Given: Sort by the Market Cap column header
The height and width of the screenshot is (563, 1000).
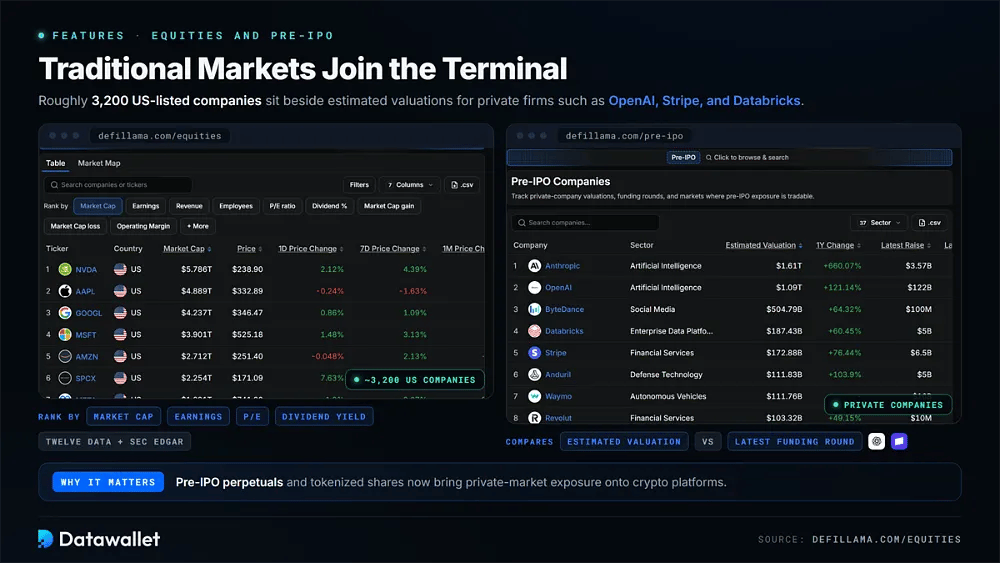Looking at the screenshot, I should point(187,249).
